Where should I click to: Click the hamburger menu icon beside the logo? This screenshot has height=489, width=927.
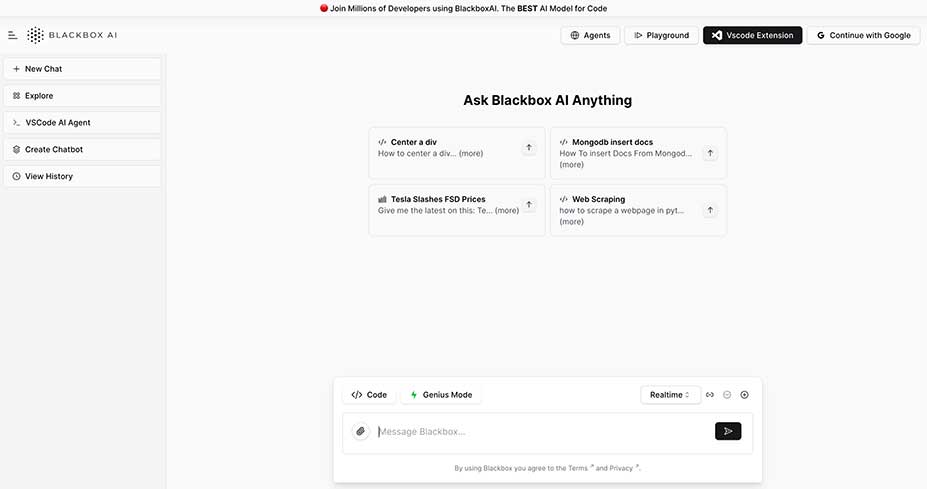12,35
